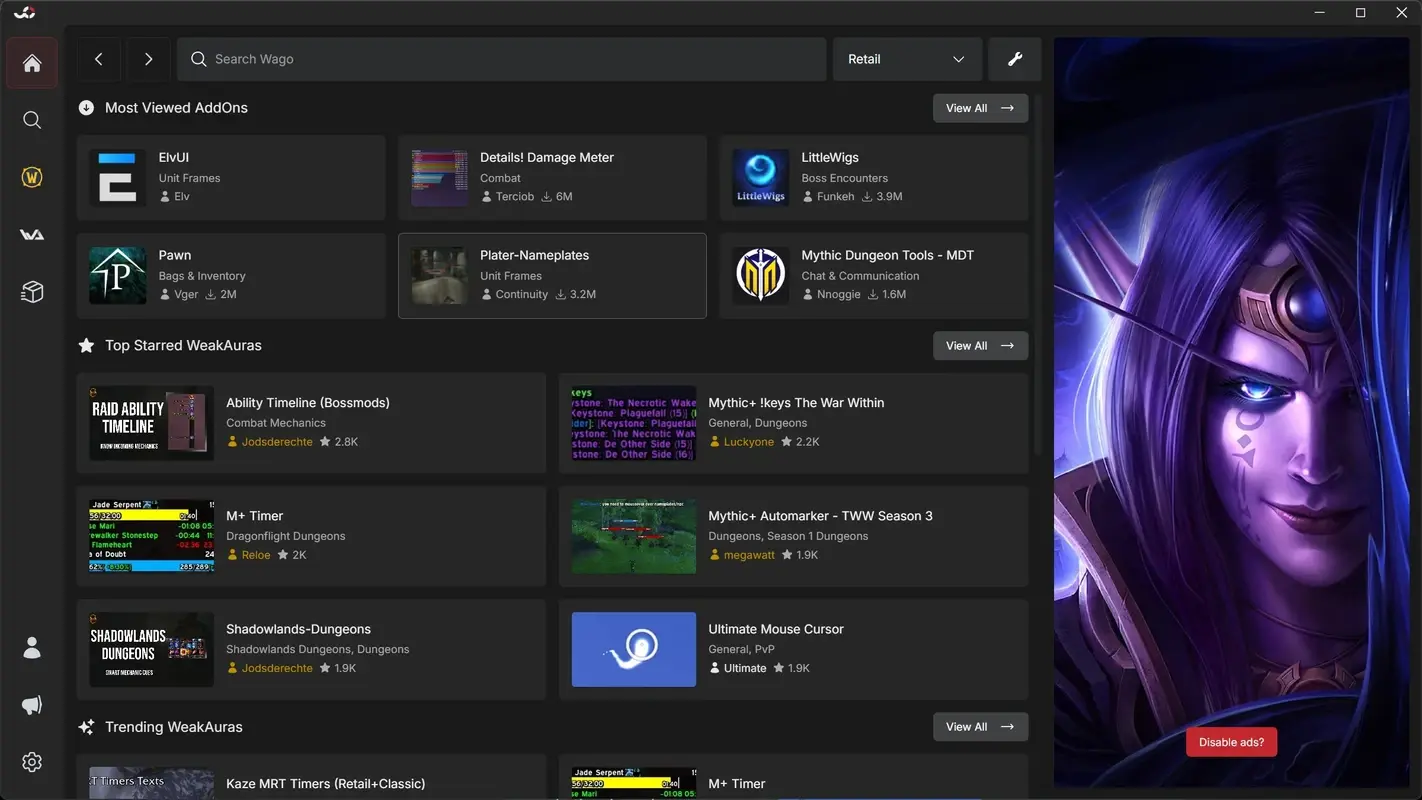Click the Search Wago input field
The width and height of the screenshot is (1422, 800).
[x=500, y=59]
